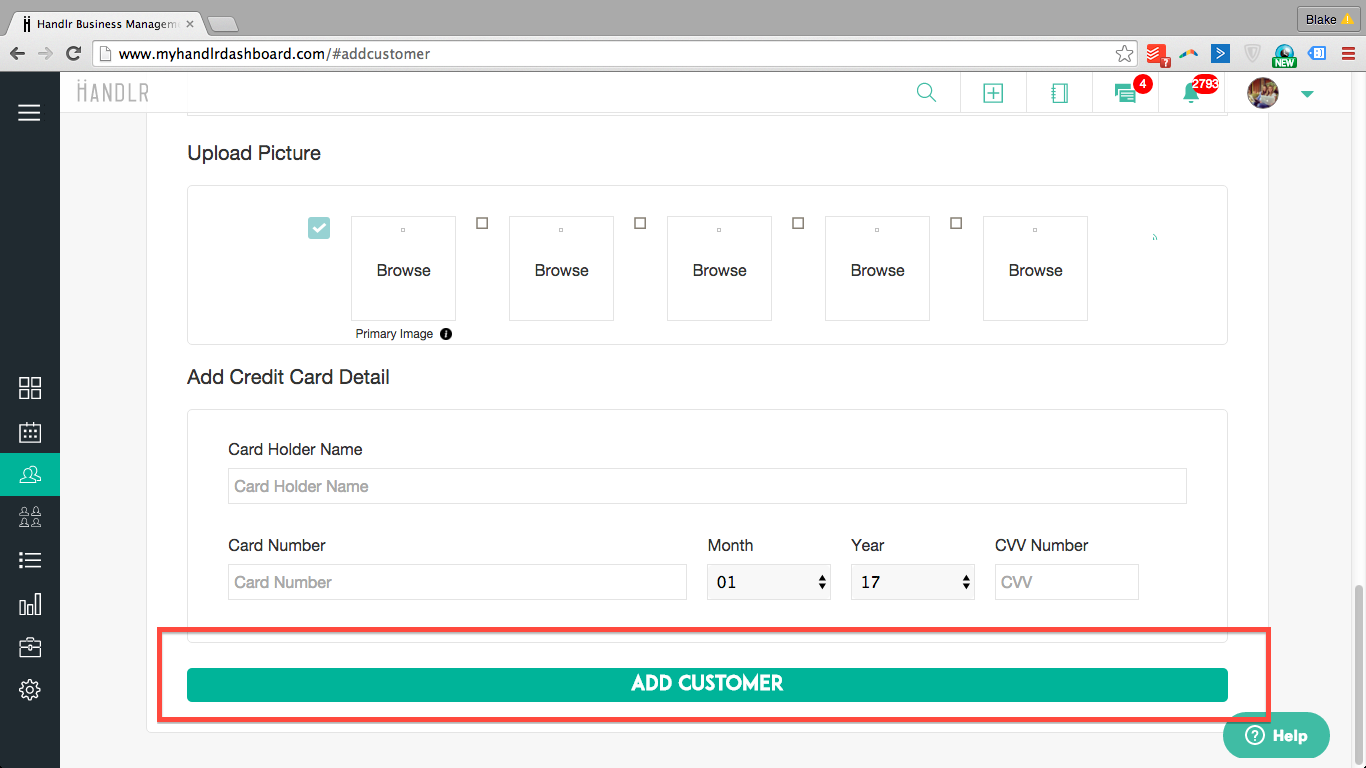The image size is (1366, 768).
Task: Click the settings gear icon in sidebar
Action: [x=30, y=690]
